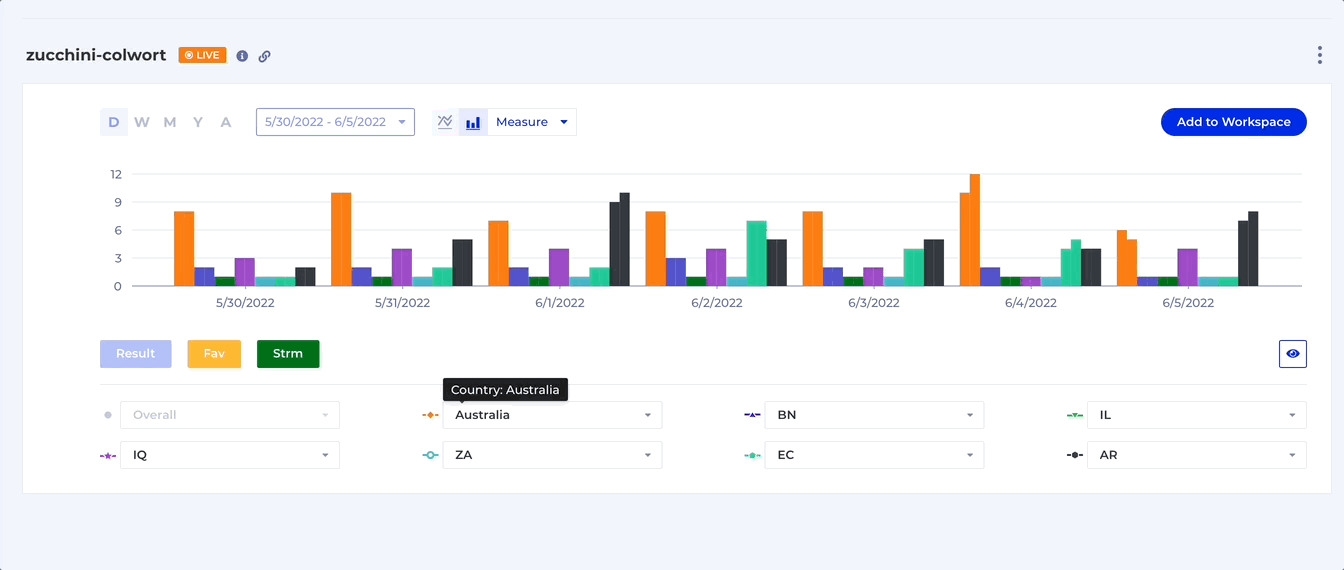
Task: Click the 6/5/2022 axis label
Action: (x=1188, y=303)
